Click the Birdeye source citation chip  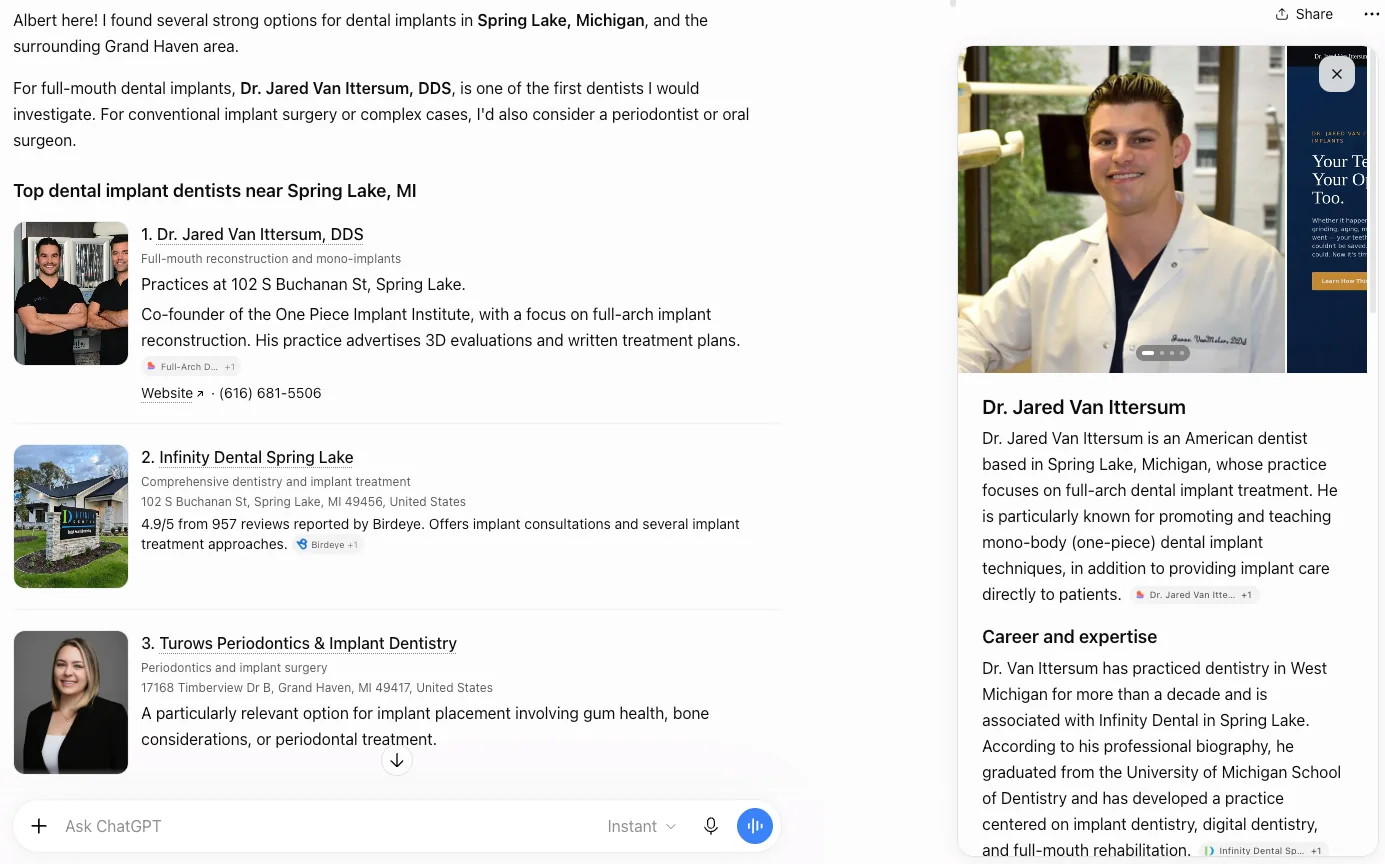click(328, 545)
